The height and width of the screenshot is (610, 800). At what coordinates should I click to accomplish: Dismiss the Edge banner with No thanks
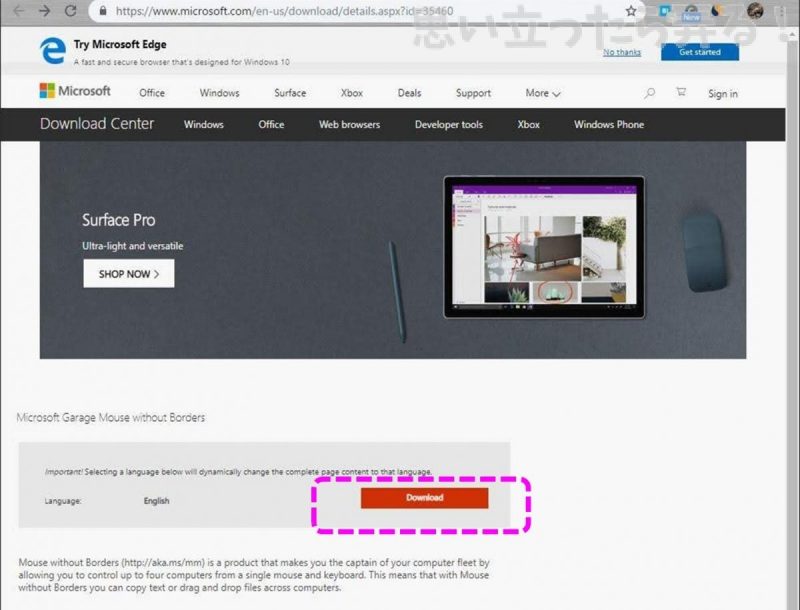[x=622, y=52]
